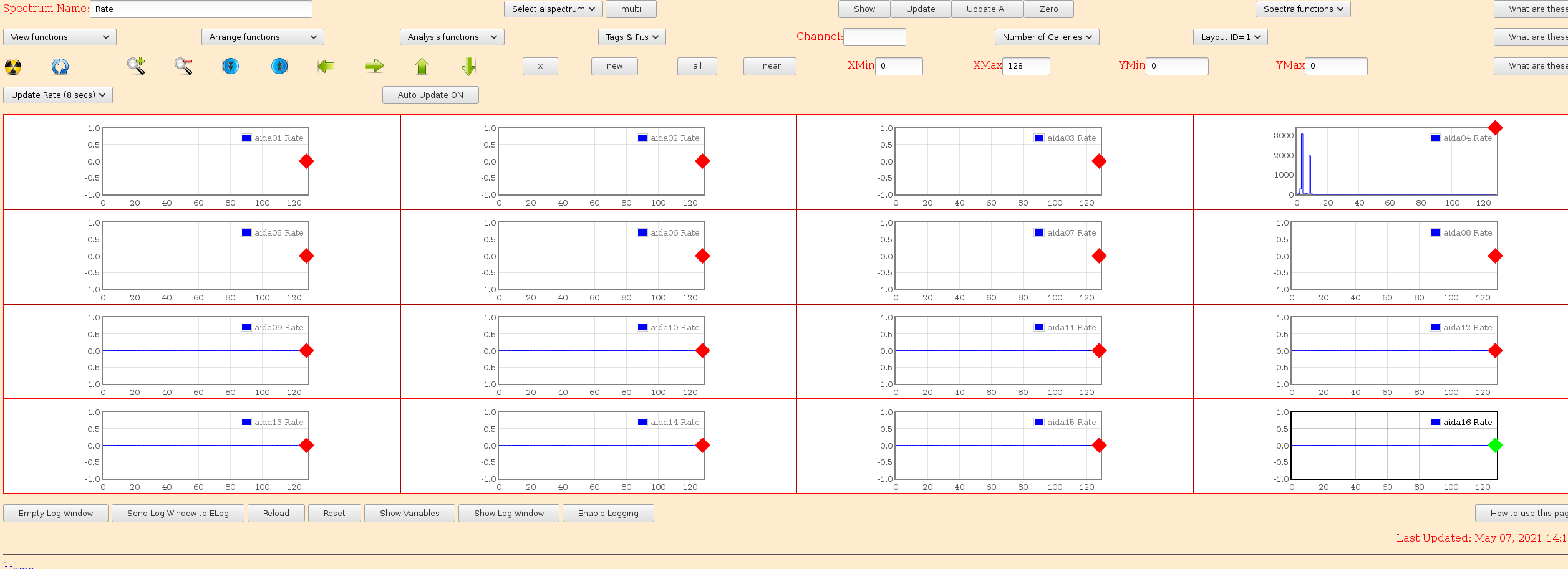Click the blue aida16 Rate legend swatch

click(1435, 422)
